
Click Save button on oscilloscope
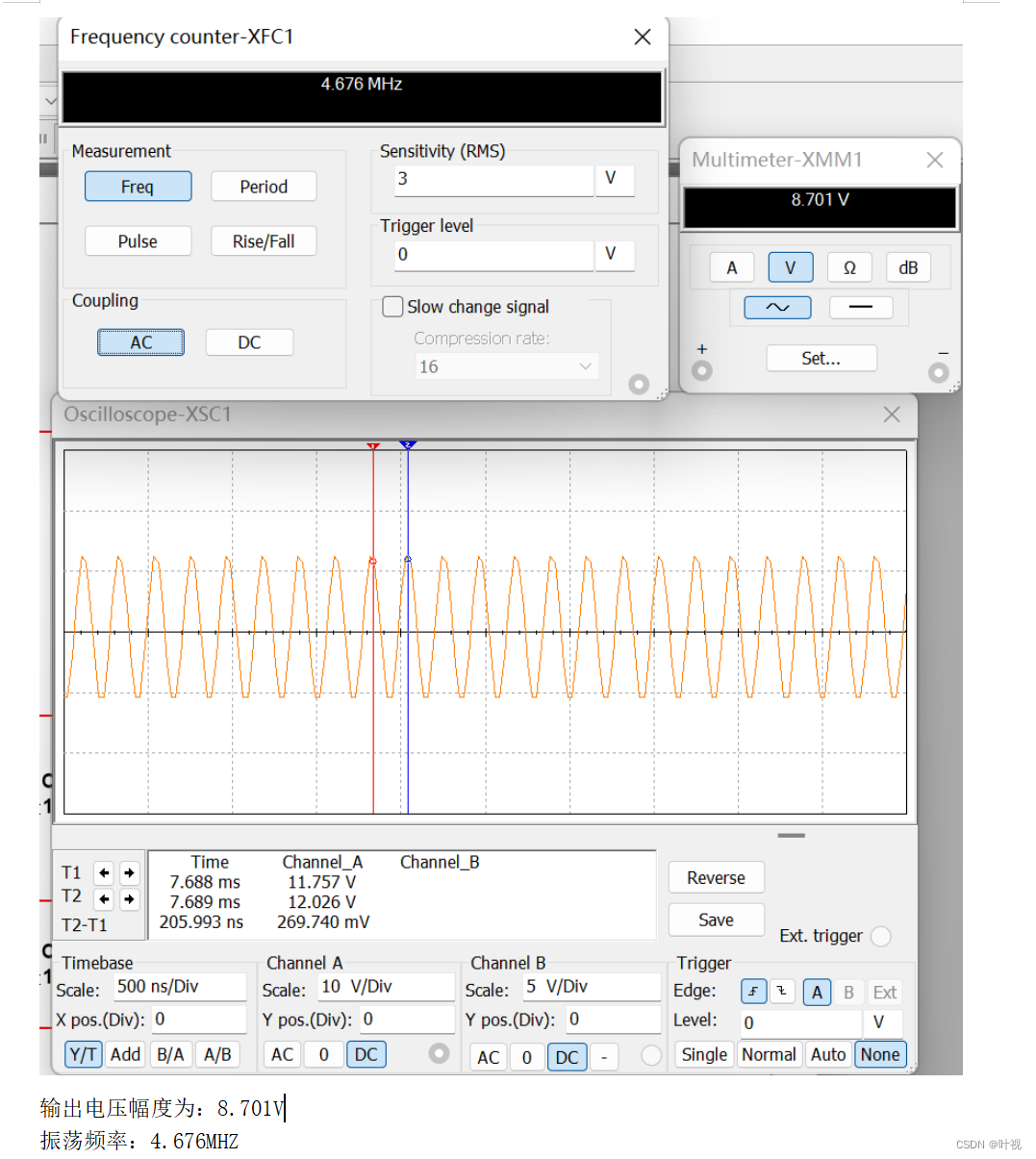pos(717,920)
